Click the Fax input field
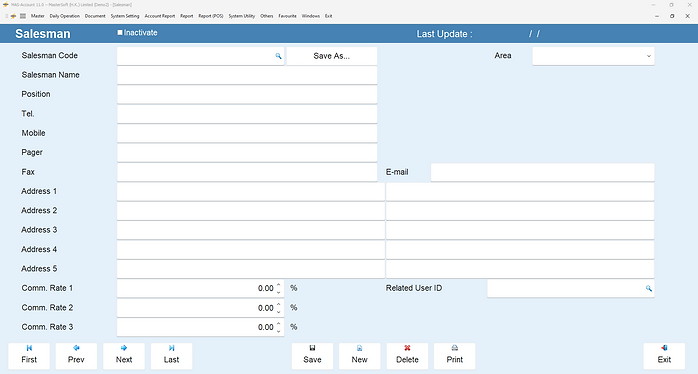 point(247,172)
